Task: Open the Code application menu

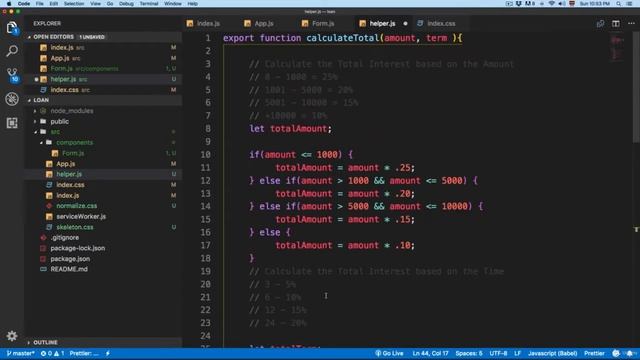Action: [24, 4]
